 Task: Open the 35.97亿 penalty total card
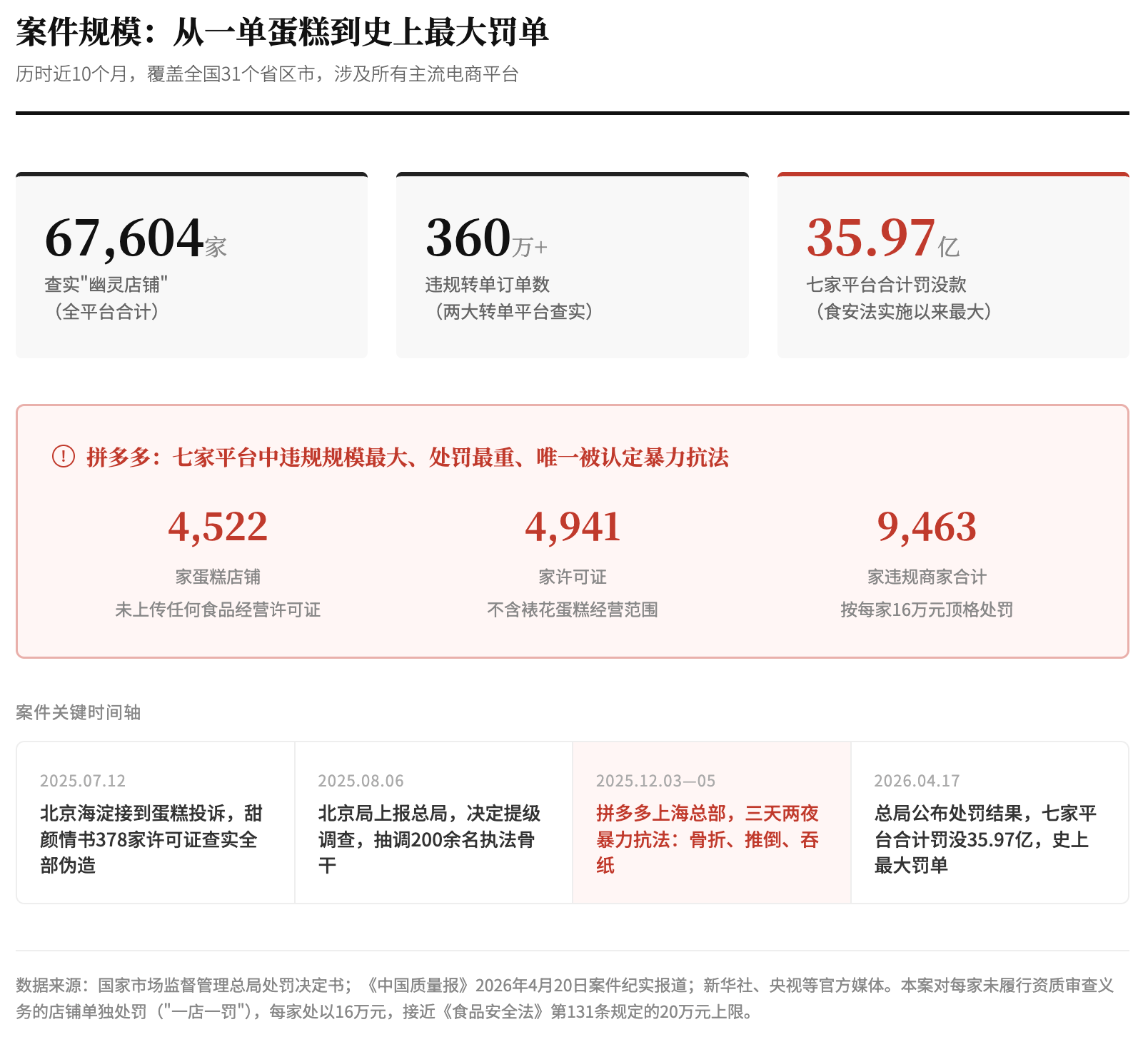952,265
